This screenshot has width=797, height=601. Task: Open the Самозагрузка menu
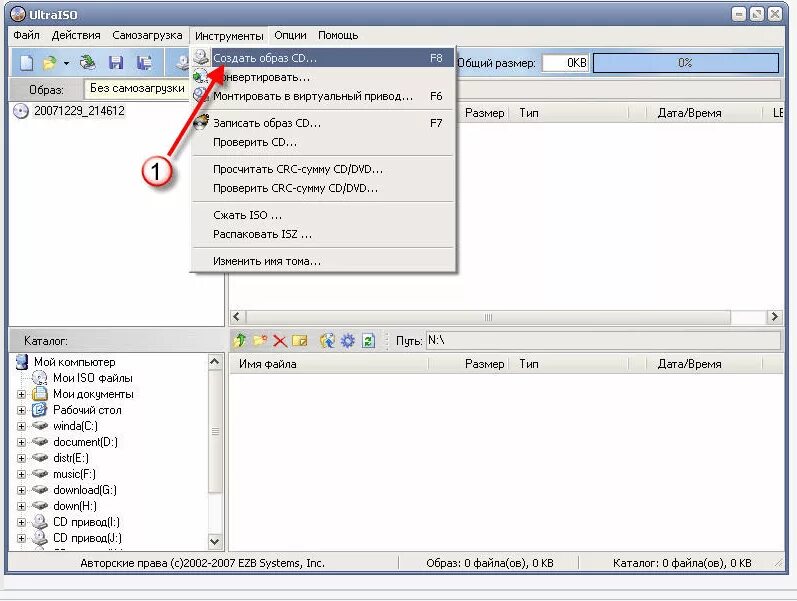147,35
